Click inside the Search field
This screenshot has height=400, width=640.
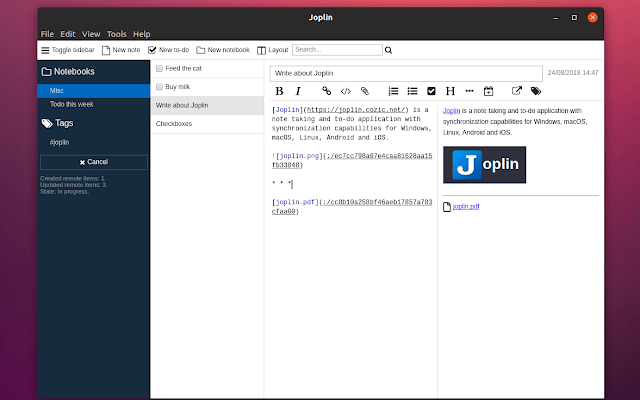click(337, 50)
